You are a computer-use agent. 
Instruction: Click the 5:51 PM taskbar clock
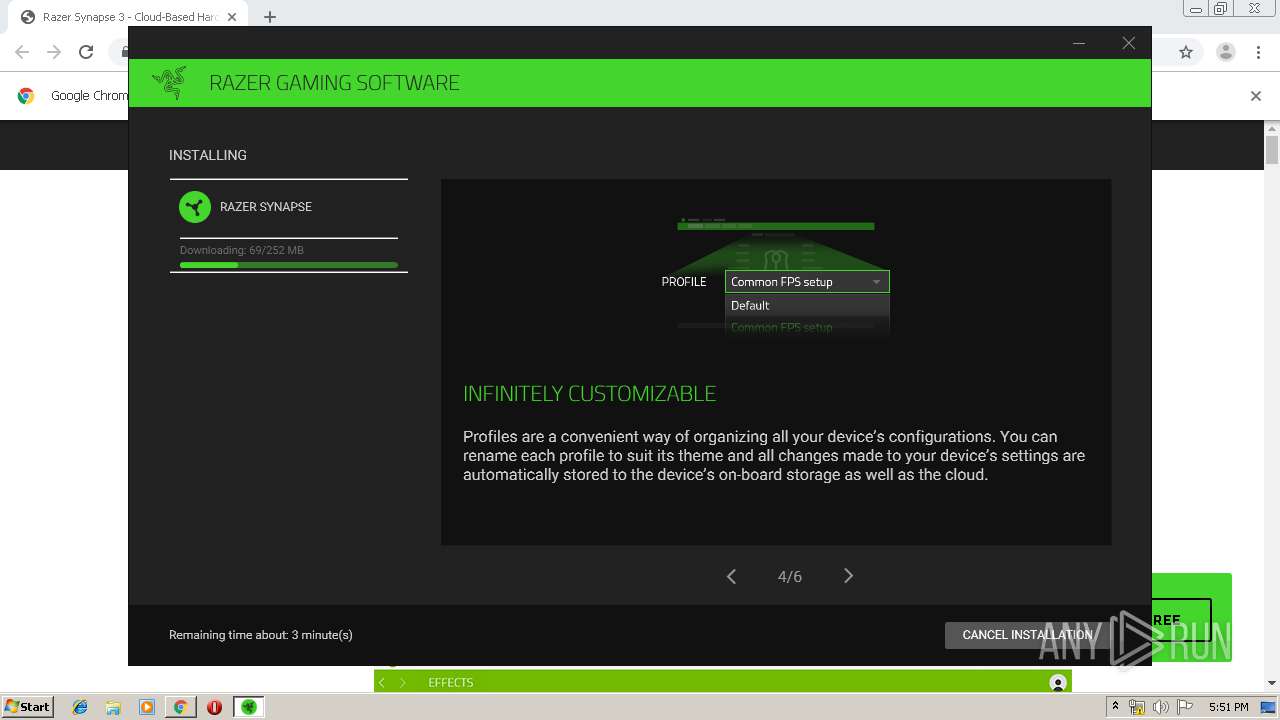(1228, 707)
